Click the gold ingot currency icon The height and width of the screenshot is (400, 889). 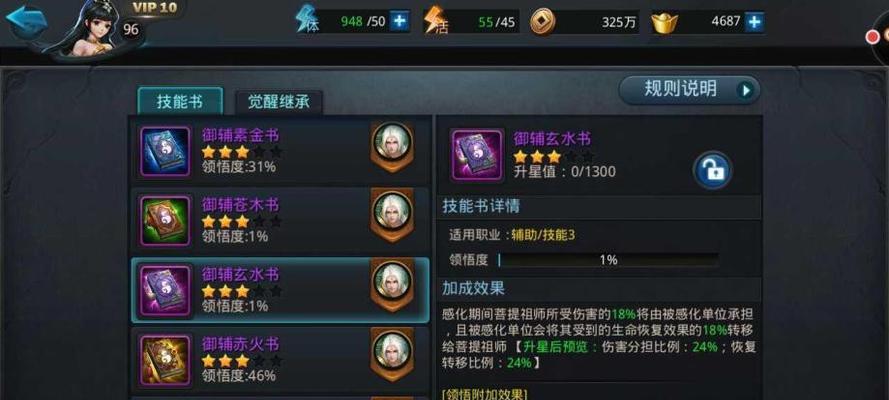click(x=664, y=22)
